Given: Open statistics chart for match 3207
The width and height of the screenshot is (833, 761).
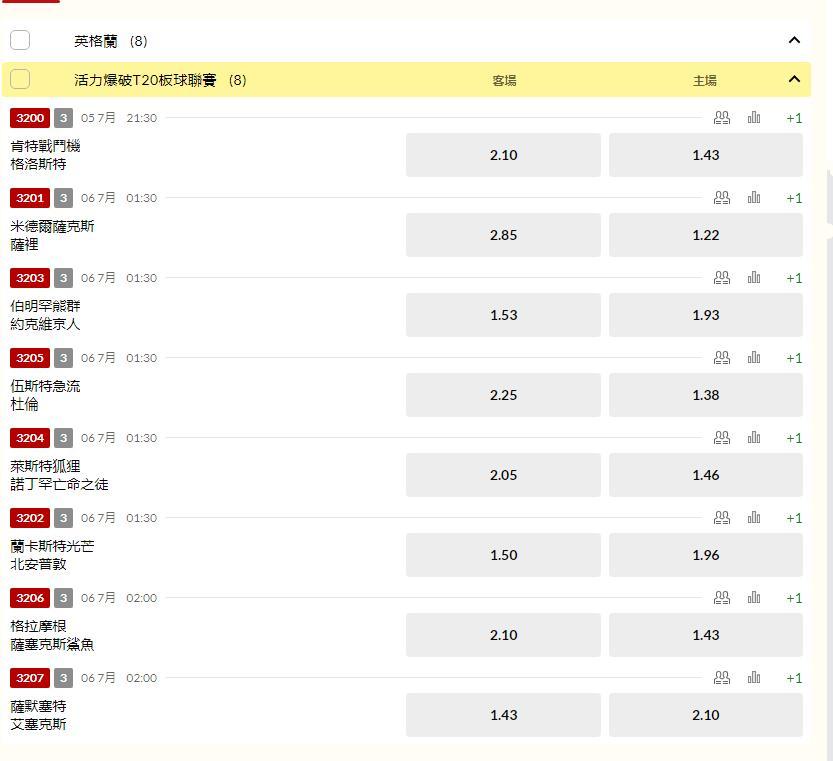Looking at the screenshot, I should pyautogui.click(x=754, y=678).
